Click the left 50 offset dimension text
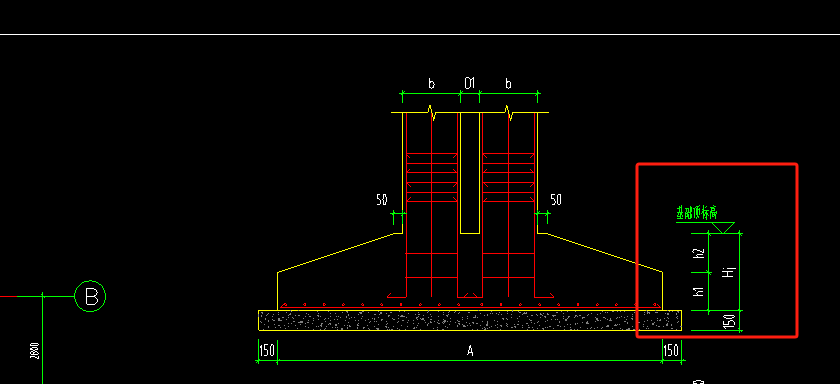840x384 pixels. coord(381,200)
